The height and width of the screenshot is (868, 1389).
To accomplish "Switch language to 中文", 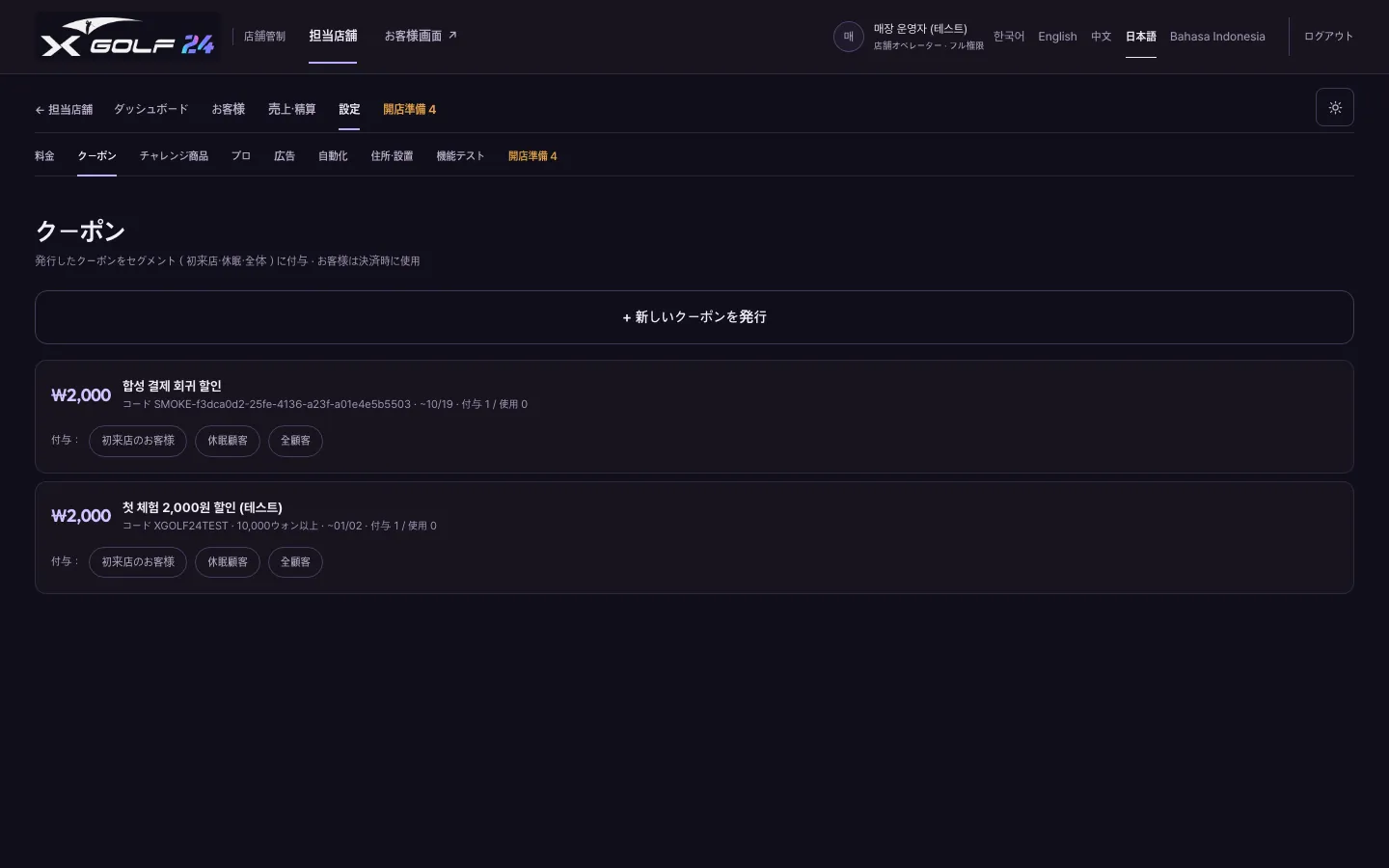I will coord(1101,37).
